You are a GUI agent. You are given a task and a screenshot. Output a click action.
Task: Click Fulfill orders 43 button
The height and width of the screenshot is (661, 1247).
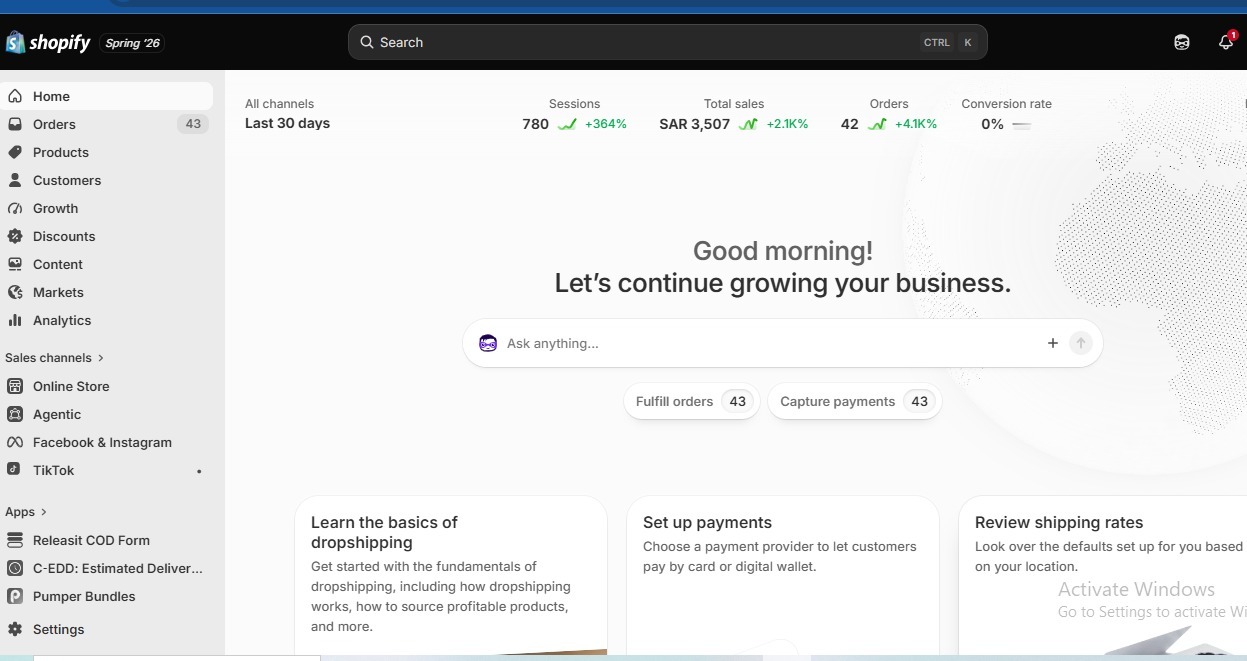click(692, 401)
